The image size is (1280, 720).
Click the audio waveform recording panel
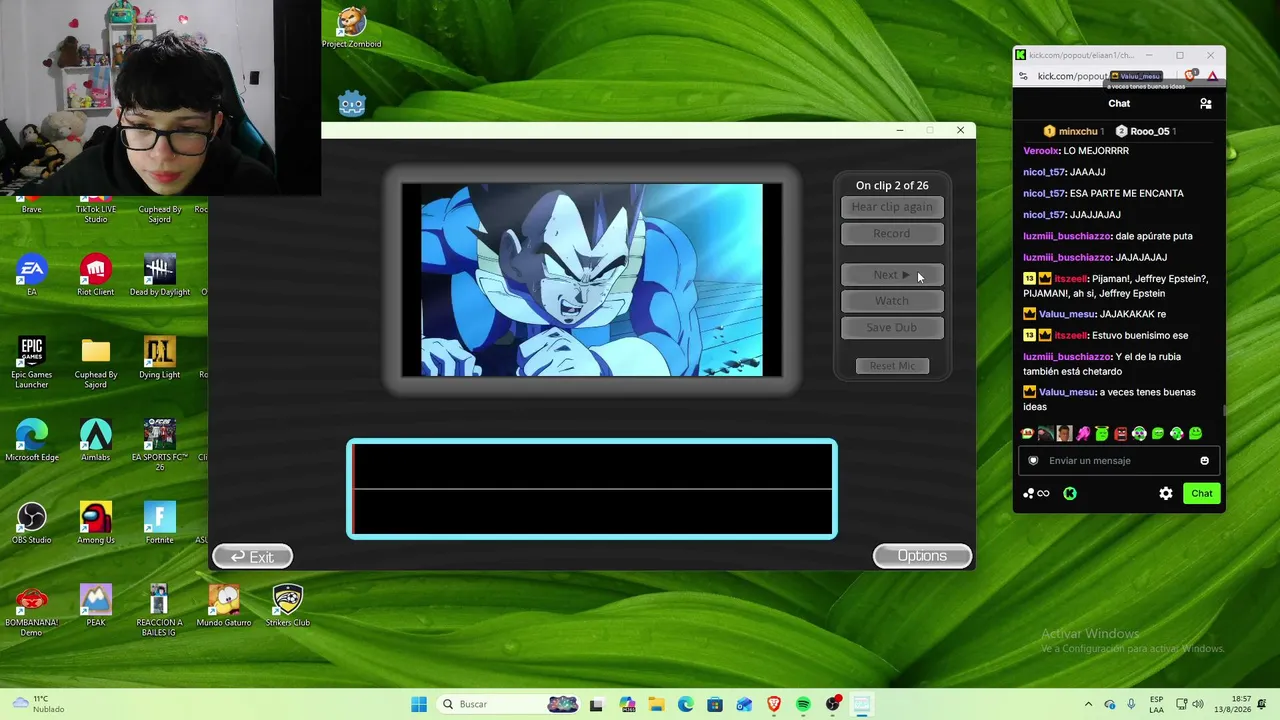[x=592, y=489]
